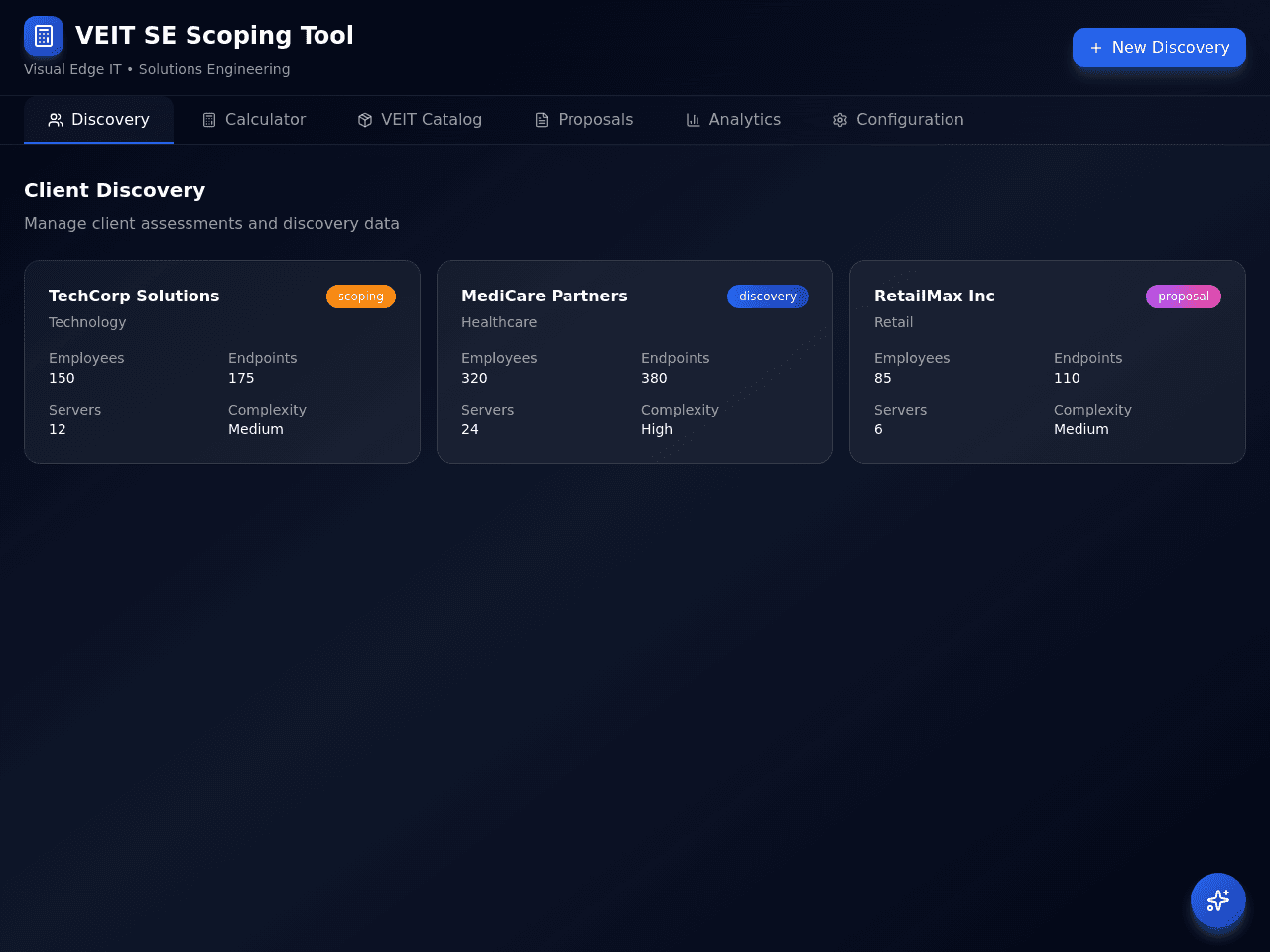Screen dimensions: 1270x952
Task: Open the Proposals tab
Action: pos(583,120)
